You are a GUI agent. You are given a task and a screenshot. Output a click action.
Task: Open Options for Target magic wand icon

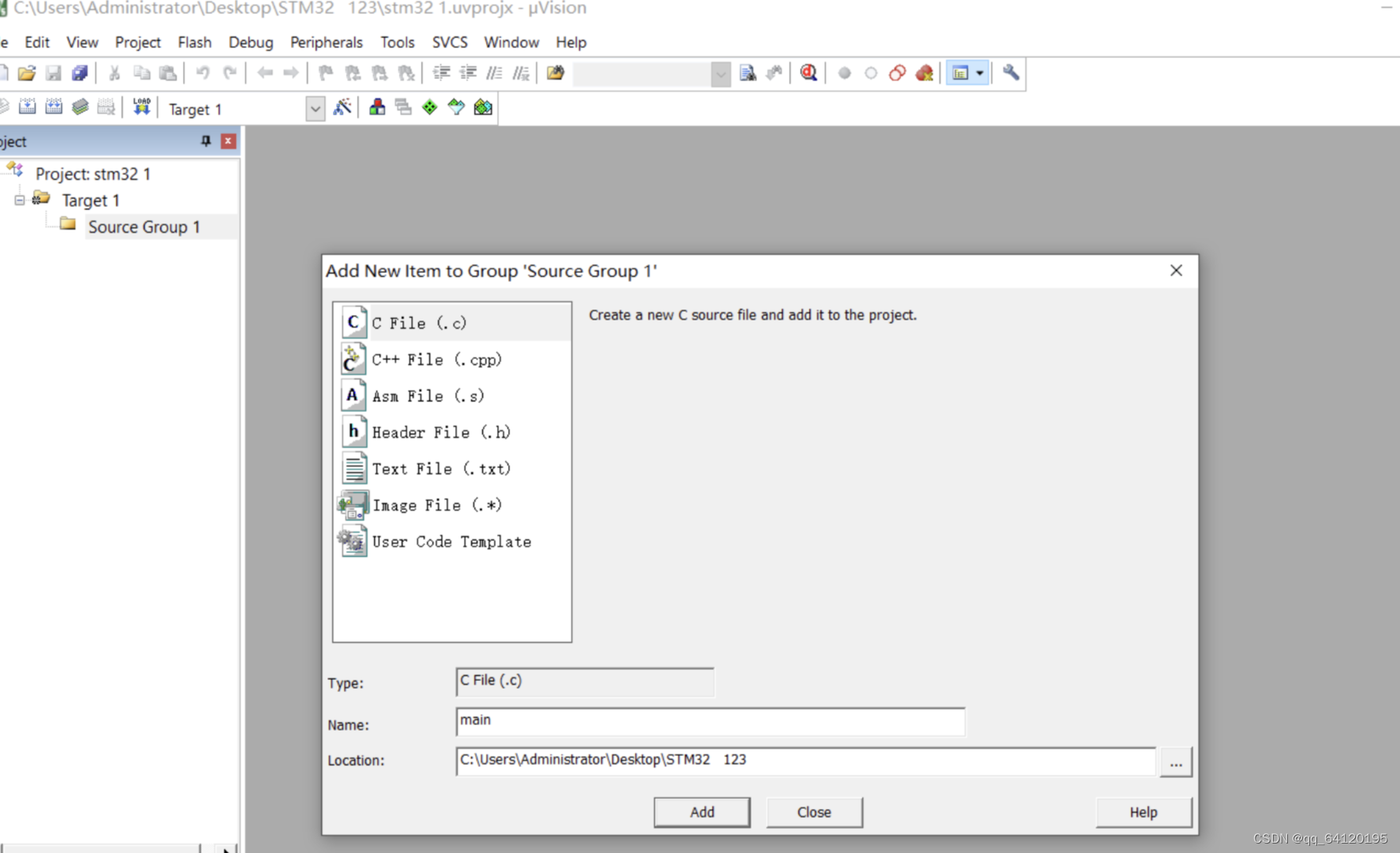pyautogui.click(x=342, y=107)
